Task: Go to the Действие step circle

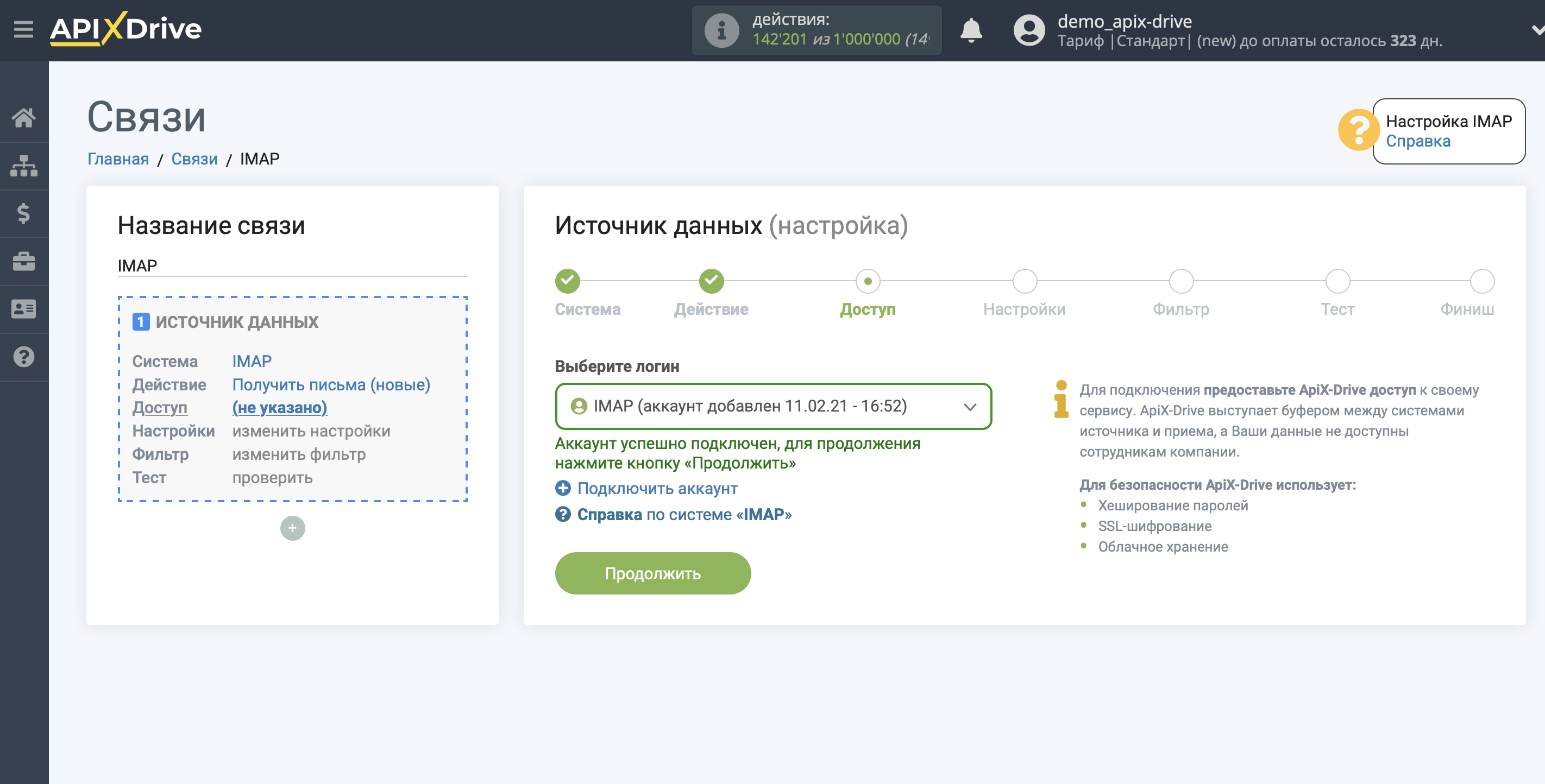Action: point(711,281)
